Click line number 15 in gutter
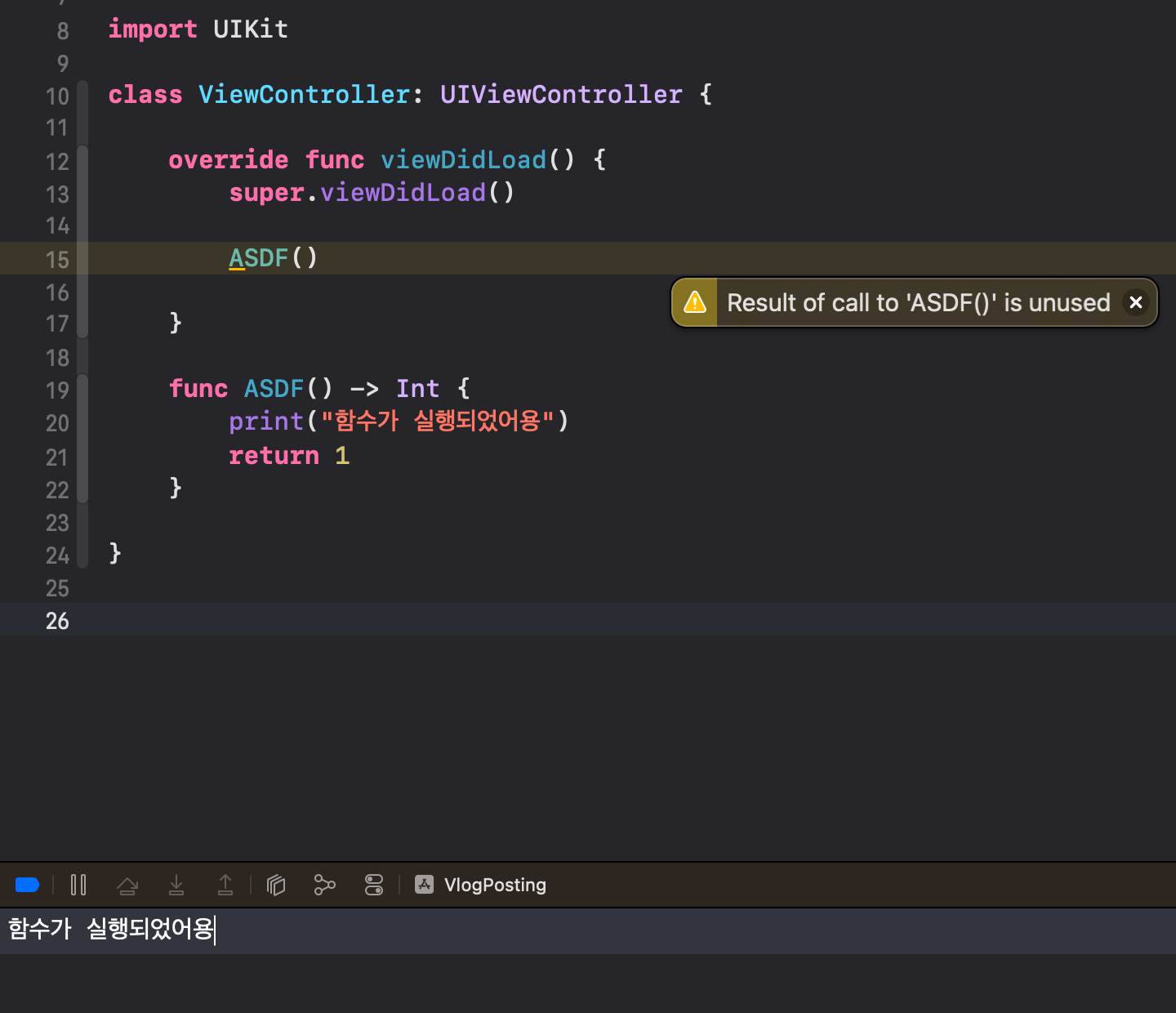Viewport: 1176px width, 1013px height. 57,260
